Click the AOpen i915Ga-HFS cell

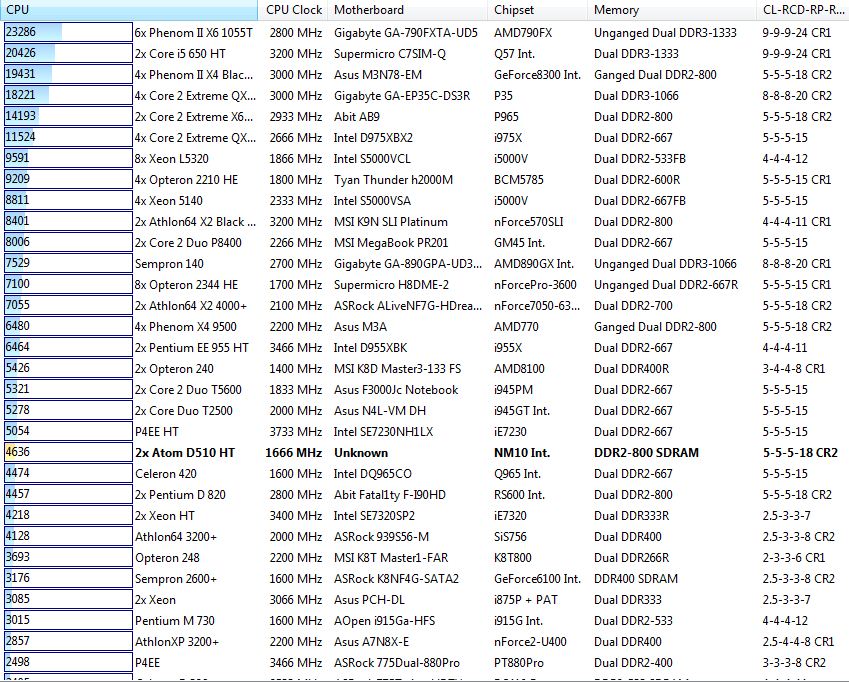(x=384, y=620)
